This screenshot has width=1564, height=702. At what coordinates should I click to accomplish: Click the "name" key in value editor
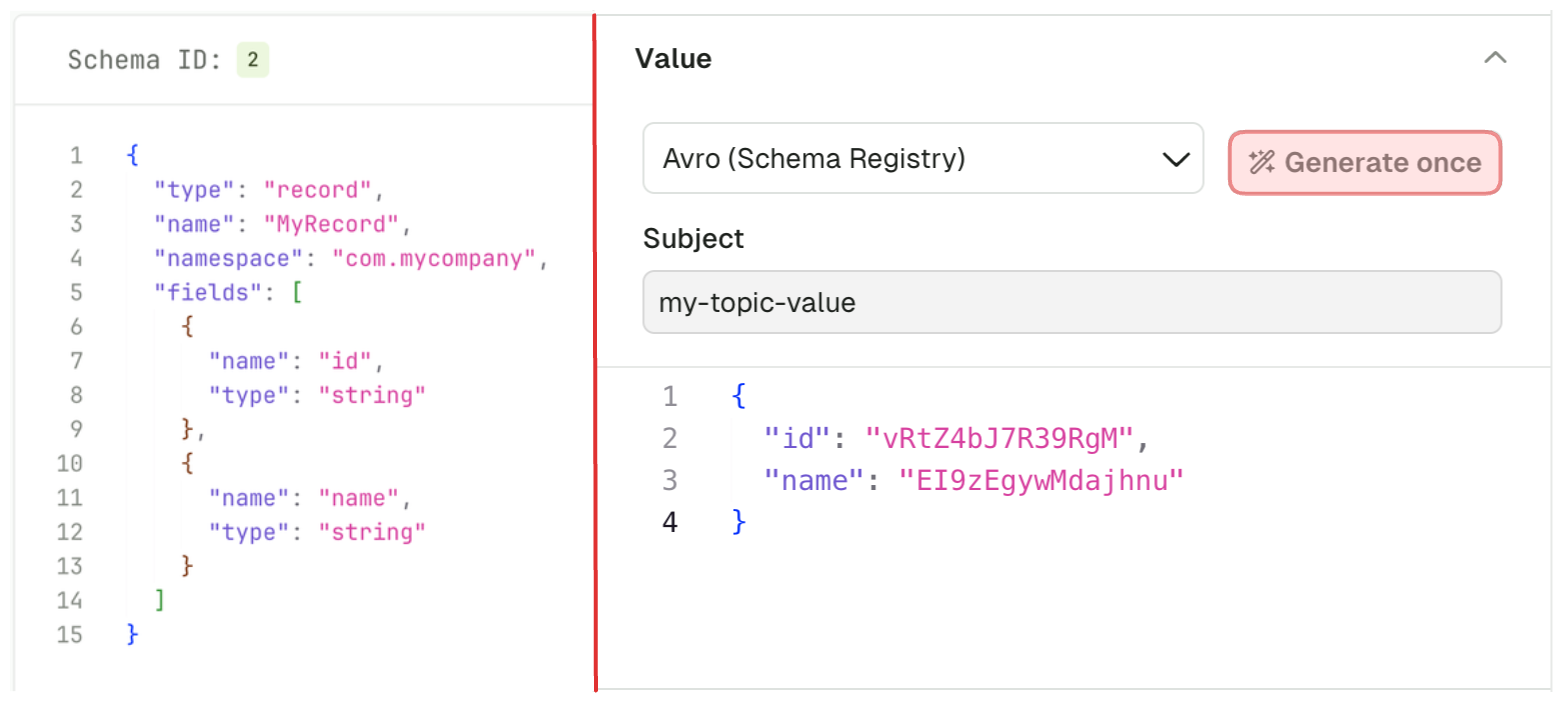[x=815, y=480]
